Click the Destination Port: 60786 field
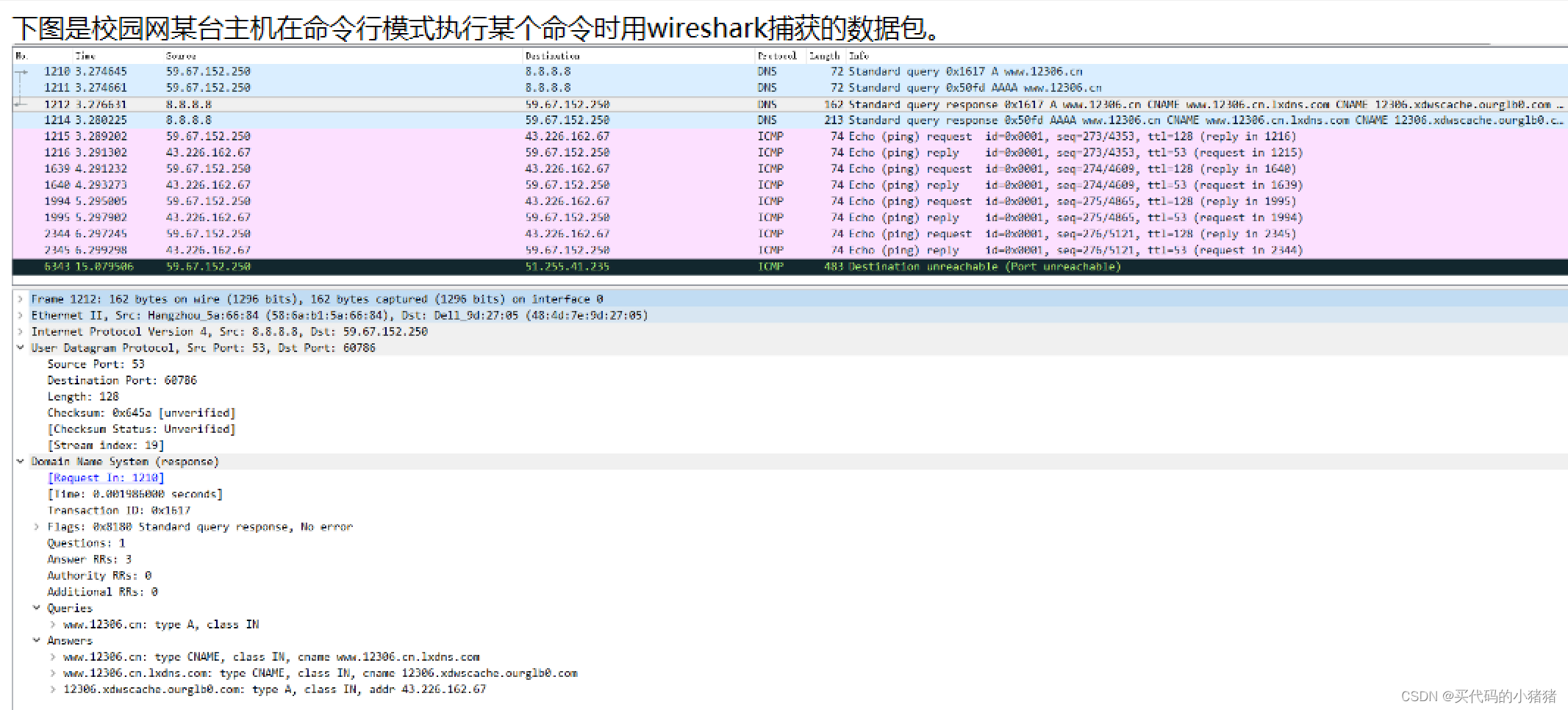This screenshot has width=1568, height=710. 122,380
